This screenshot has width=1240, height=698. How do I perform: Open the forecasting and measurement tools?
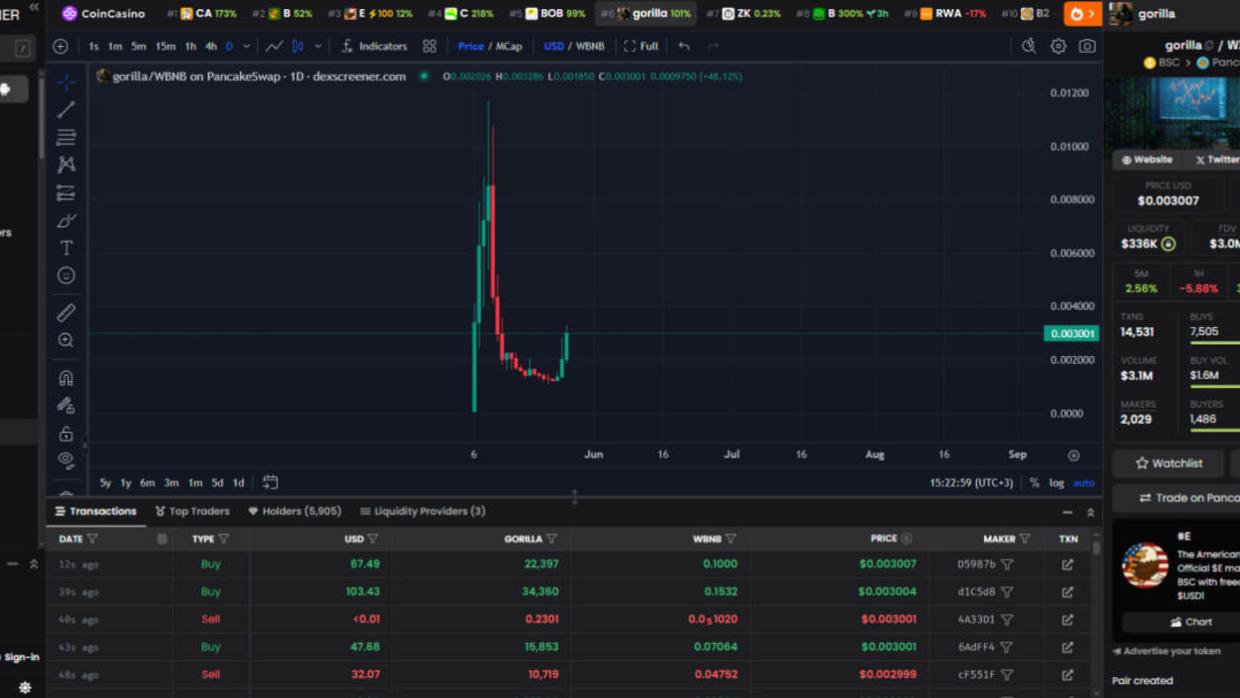click(x=66, y=193)
